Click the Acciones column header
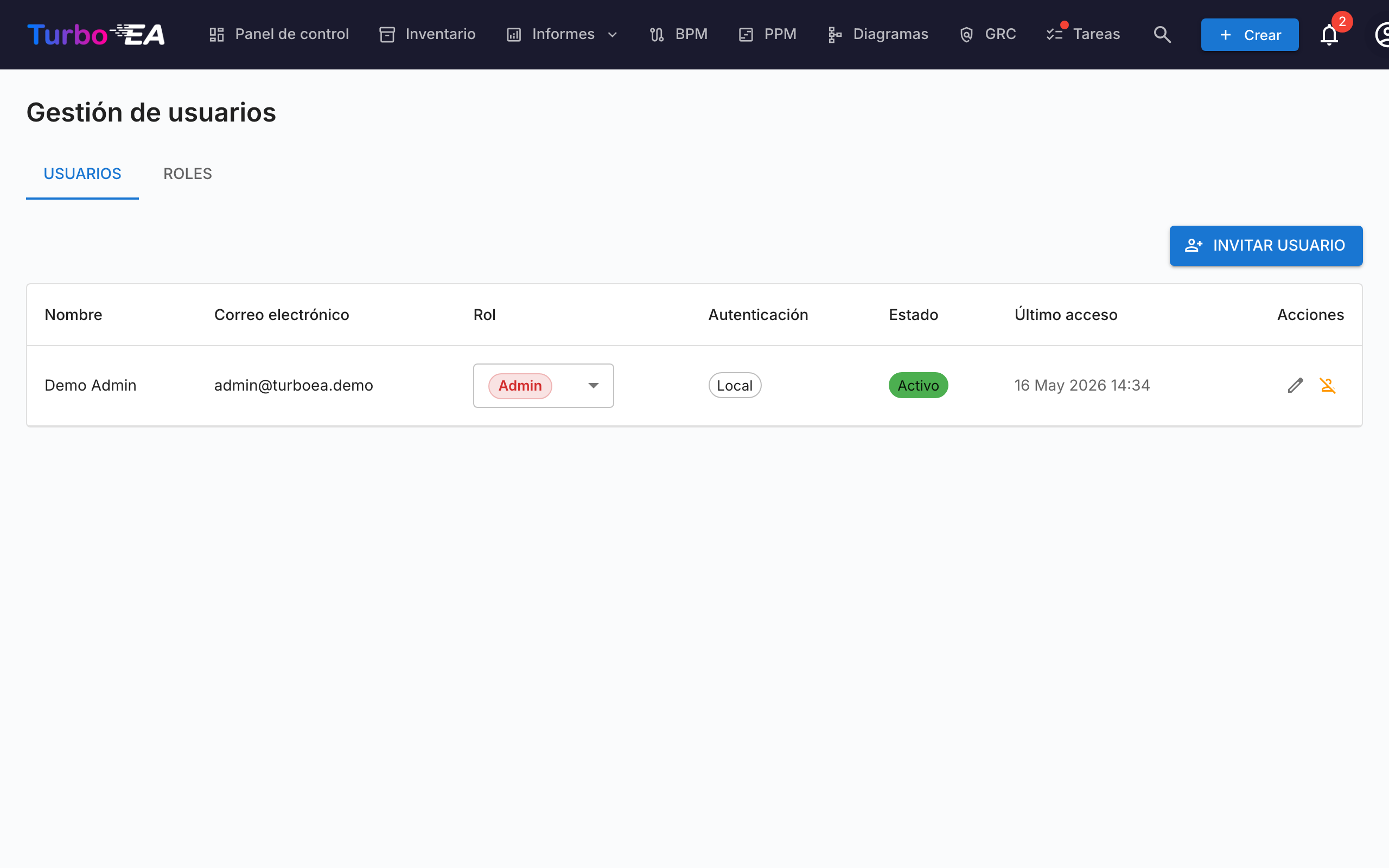The height and width of the screenshot is (868, 1389). (x=1310, y=315)
